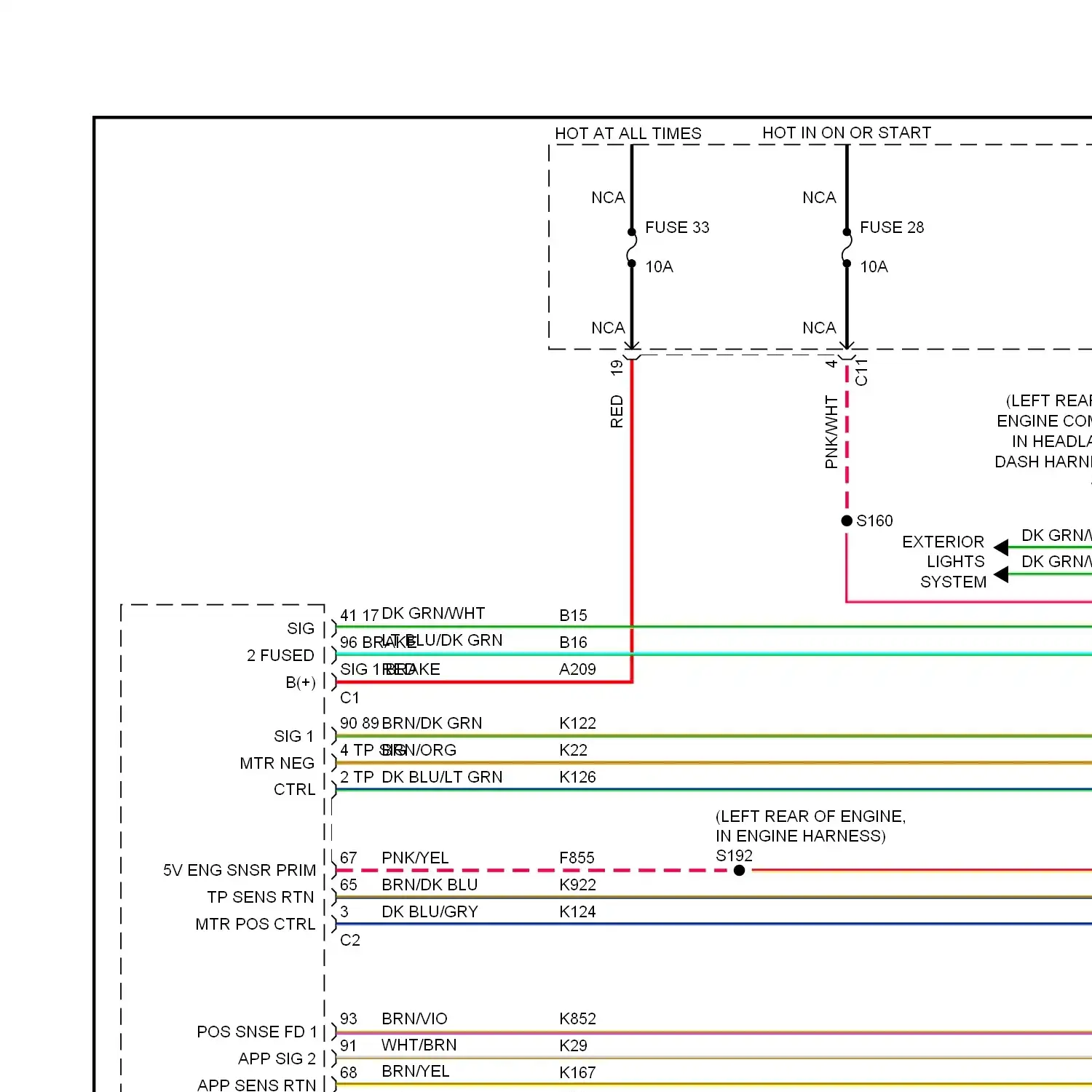The width and height of the screenshot is (1092, 1092).
Task: Click circuit code F855
Action: (577, 858)
